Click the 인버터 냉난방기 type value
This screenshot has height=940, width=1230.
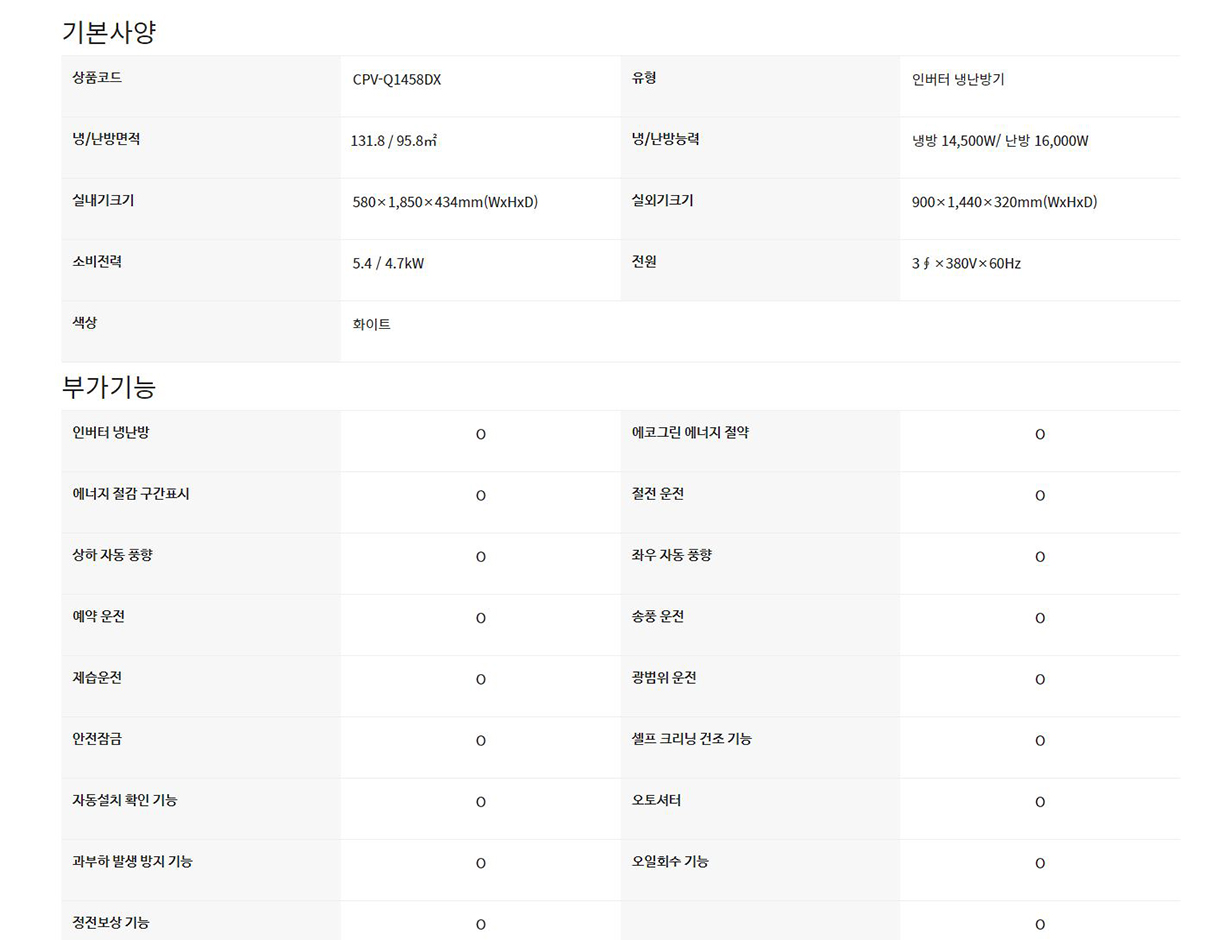(958, 80)
